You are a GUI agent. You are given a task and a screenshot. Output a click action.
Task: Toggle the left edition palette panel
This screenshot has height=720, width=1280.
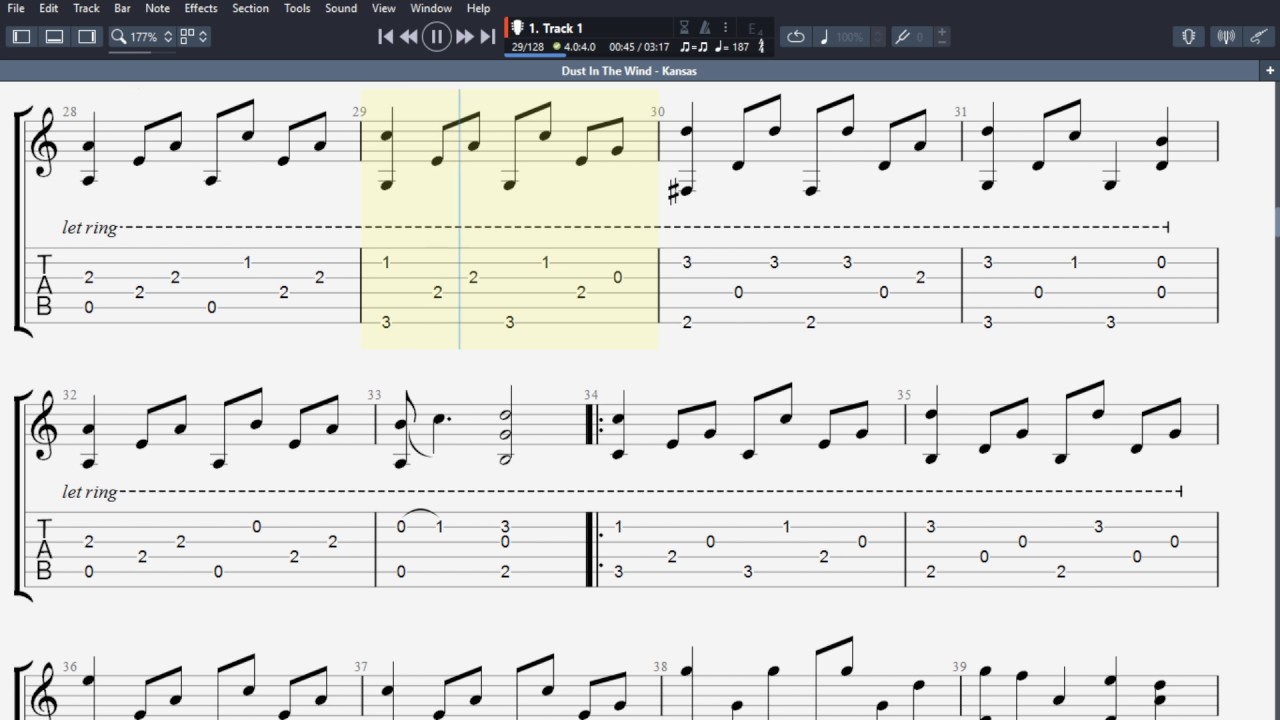pyautogui.click(x=22, y=37)
